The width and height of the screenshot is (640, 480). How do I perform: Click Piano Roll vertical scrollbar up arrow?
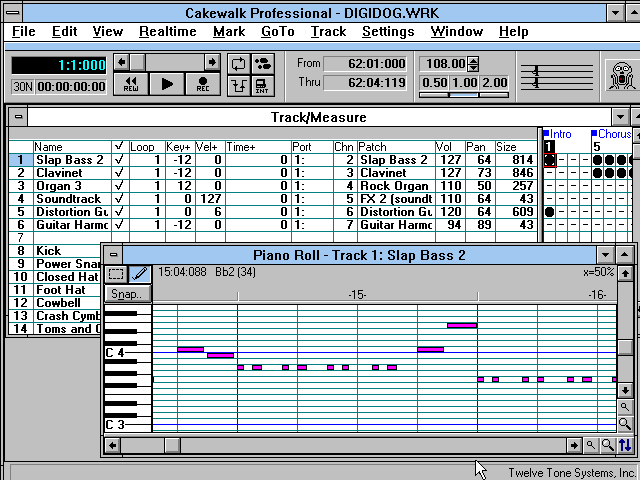point(625,273)
